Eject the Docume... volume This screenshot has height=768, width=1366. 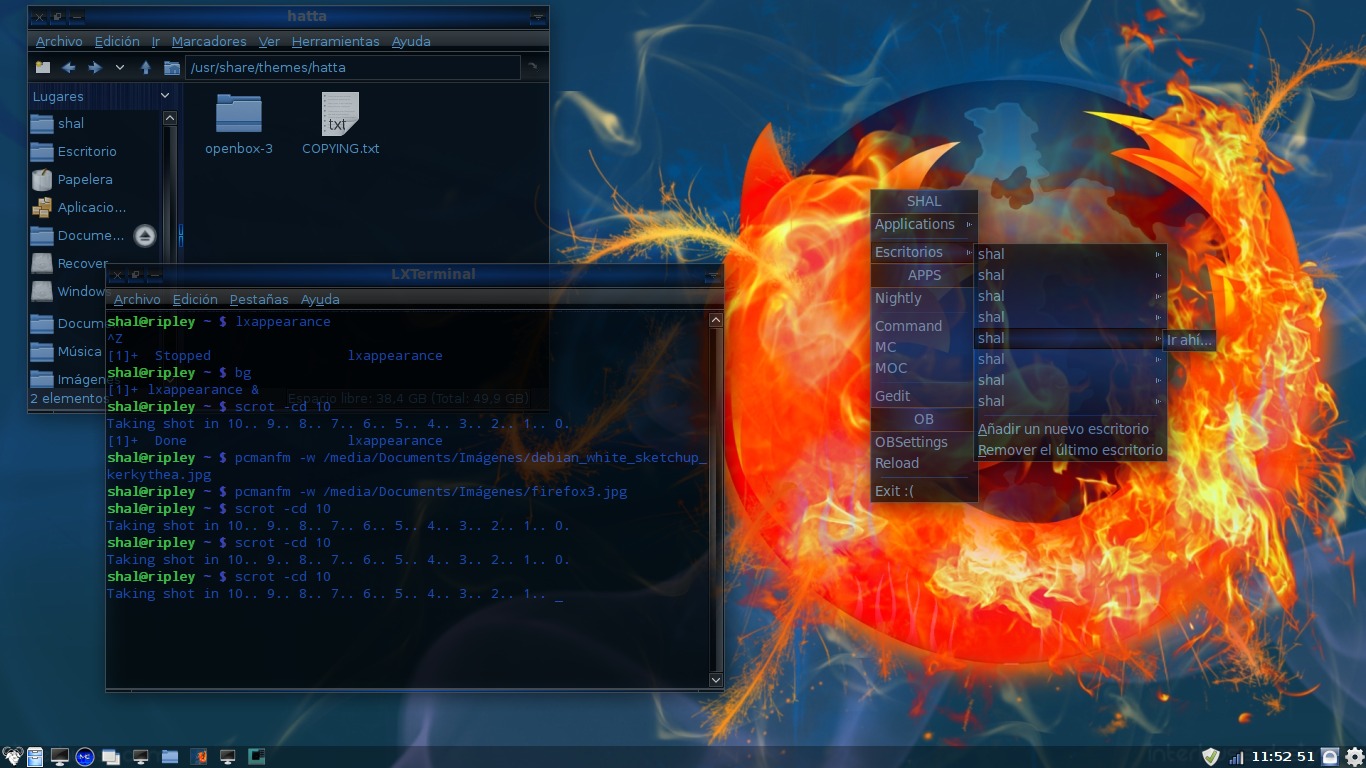coord(145,236)
